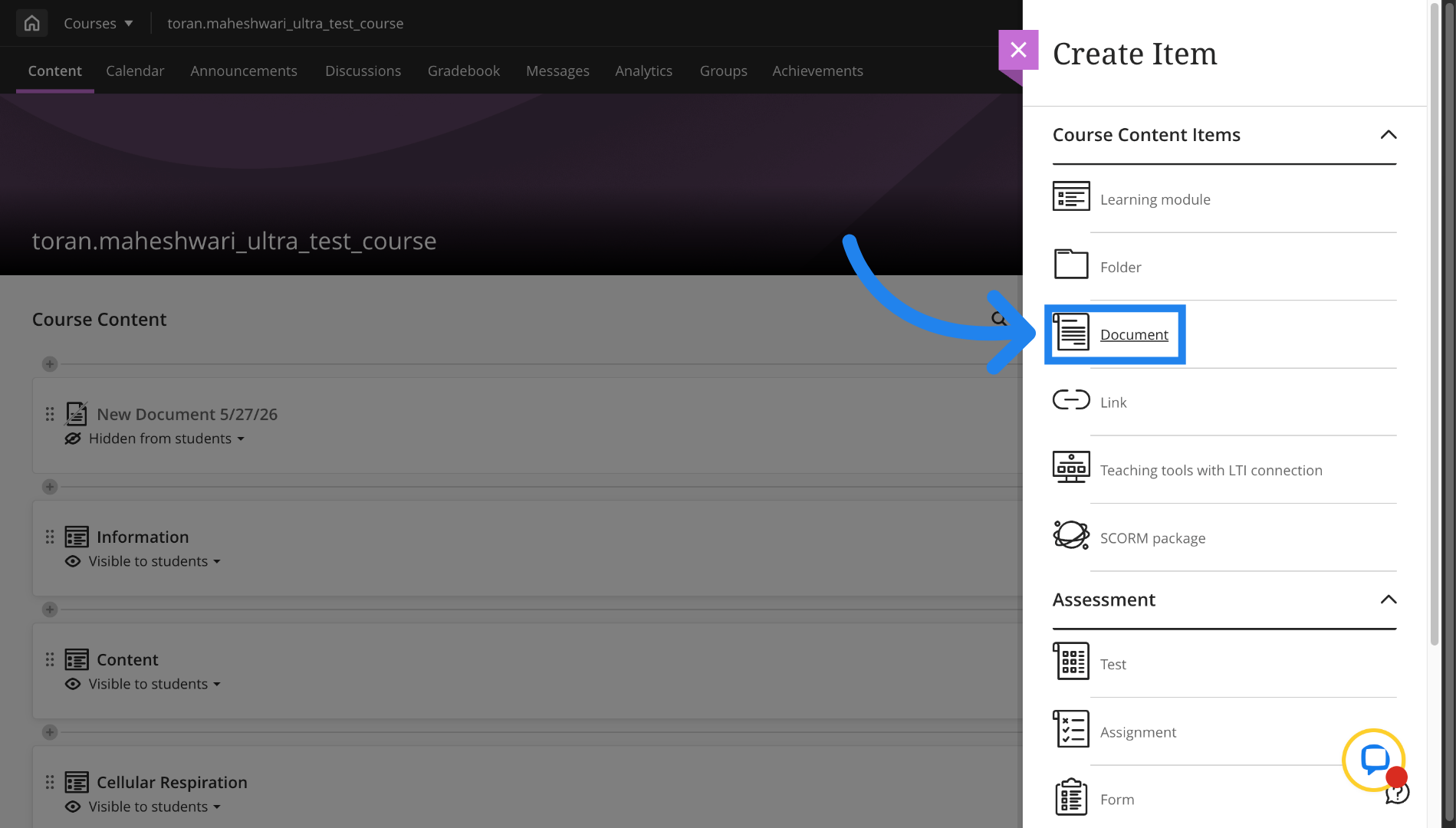Open Cellular Respiration's visibility dropdown

point(154,807)
